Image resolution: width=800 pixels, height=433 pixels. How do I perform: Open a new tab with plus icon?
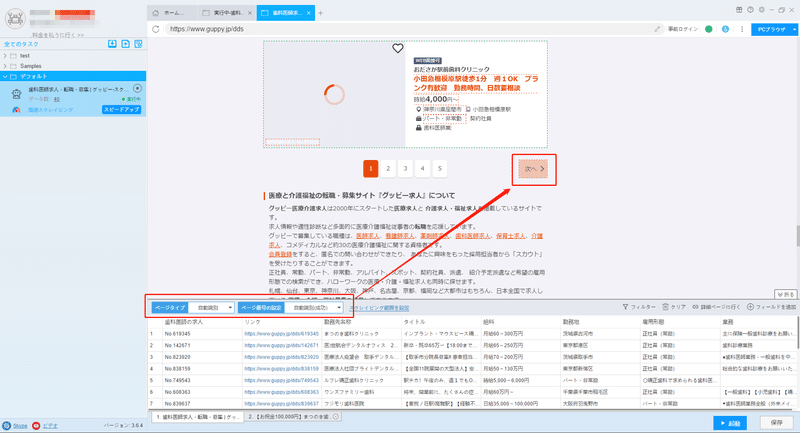[x=320, y=13]
